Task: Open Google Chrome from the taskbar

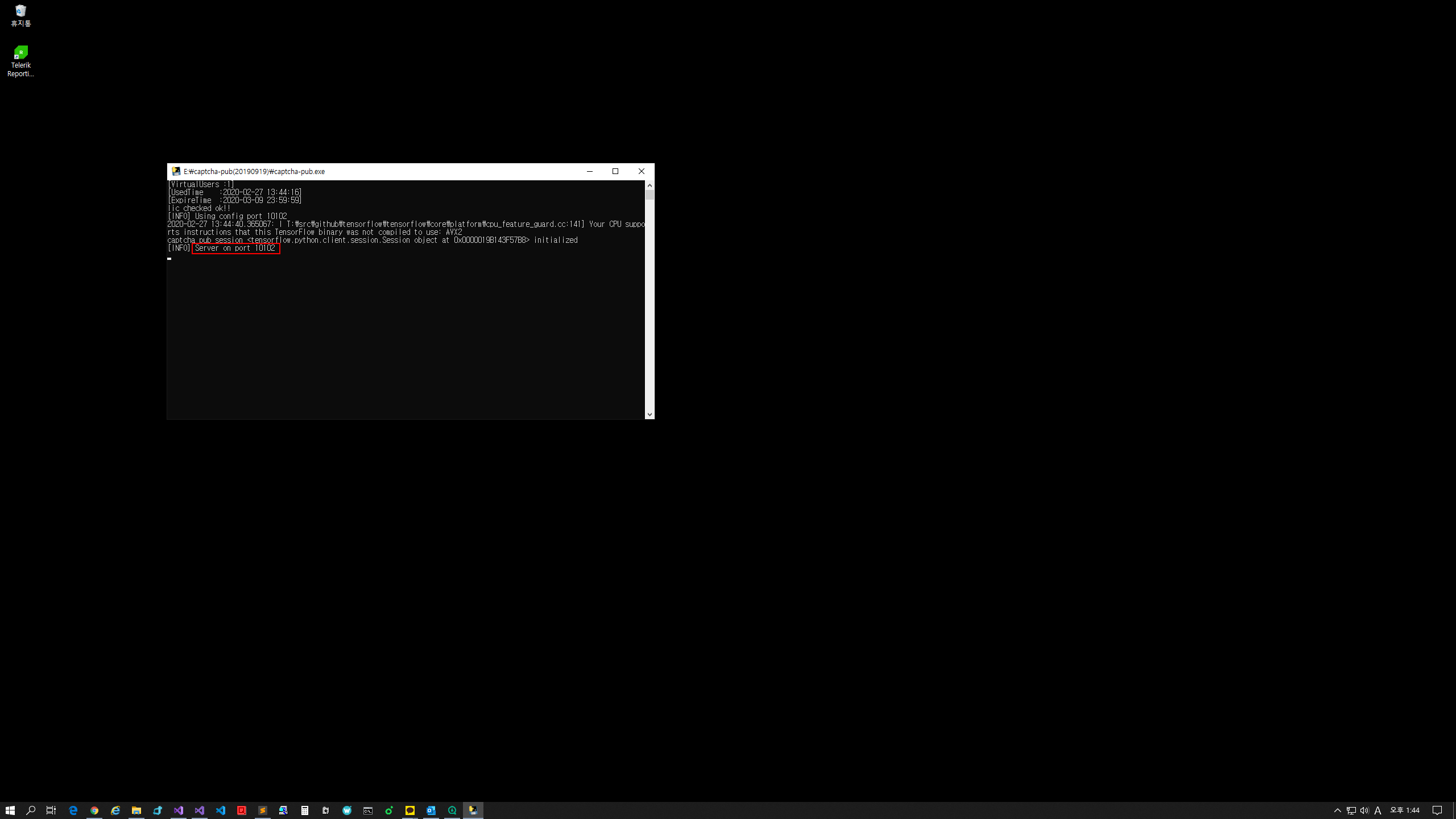Action: [x=94, y=810]
